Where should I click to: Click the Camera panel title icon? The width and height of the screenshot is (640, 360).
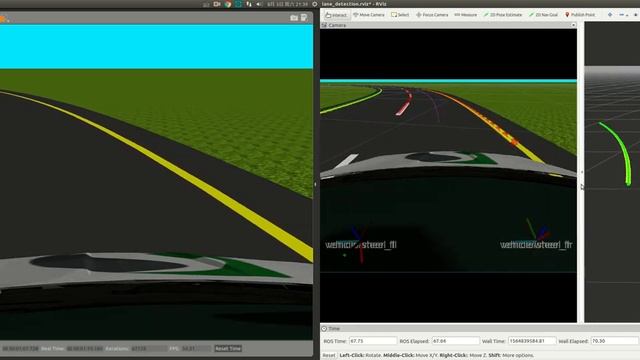tap(324, 25)
